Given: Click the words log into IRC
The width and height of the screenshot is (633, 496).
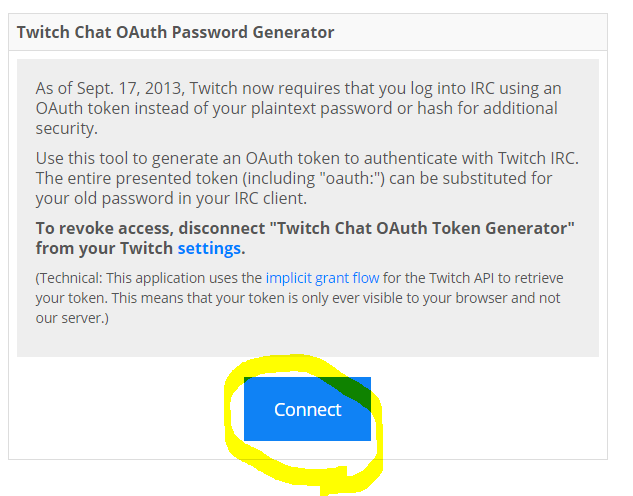Looking at the screenshot, I should click(x=453, y=88).
